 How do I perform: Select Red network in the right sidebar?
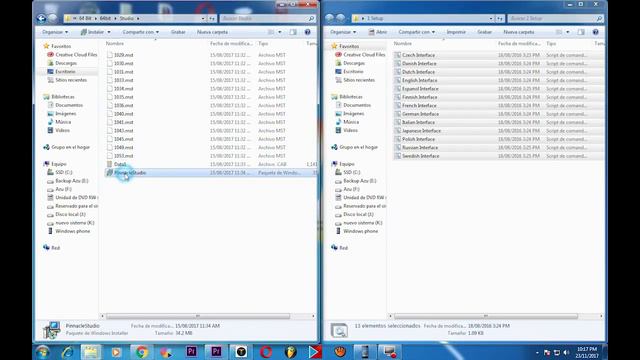(x=343, y=248)
